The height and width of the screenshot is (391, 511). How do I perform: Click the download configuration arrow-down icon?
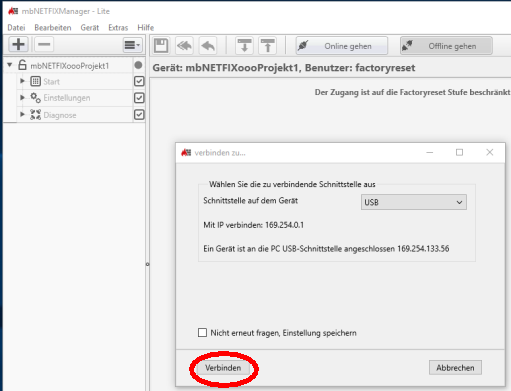244,45
